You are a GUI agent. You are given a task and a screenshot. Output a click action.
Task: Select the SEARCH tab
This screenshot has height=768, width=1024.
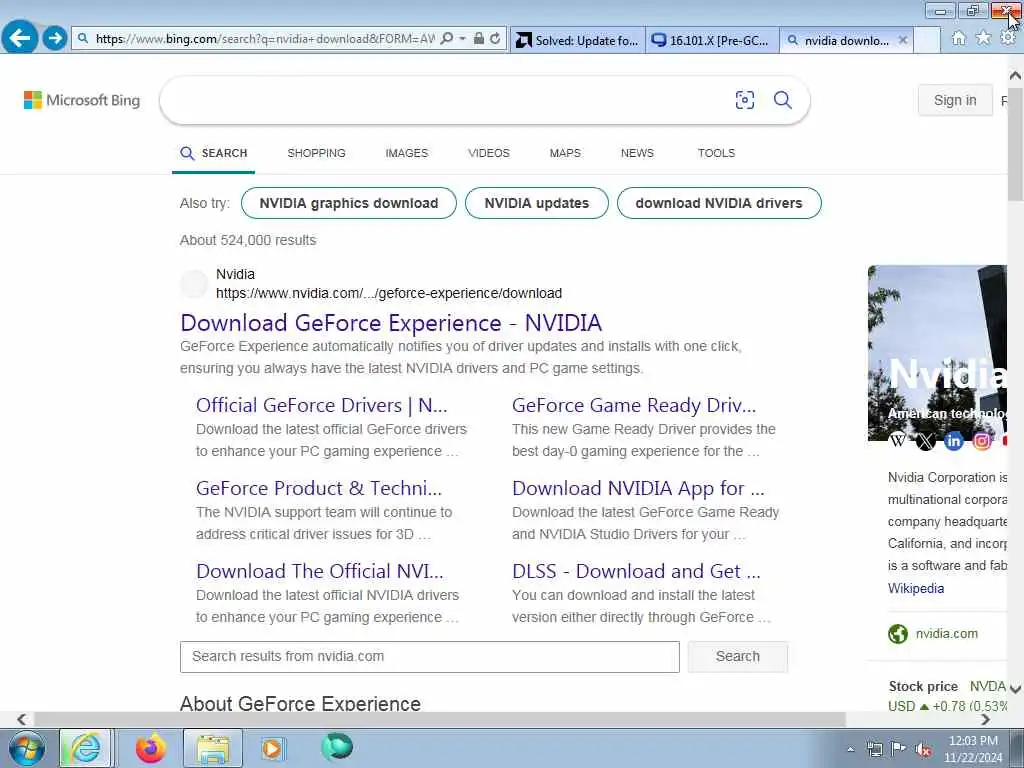[214, 153]
